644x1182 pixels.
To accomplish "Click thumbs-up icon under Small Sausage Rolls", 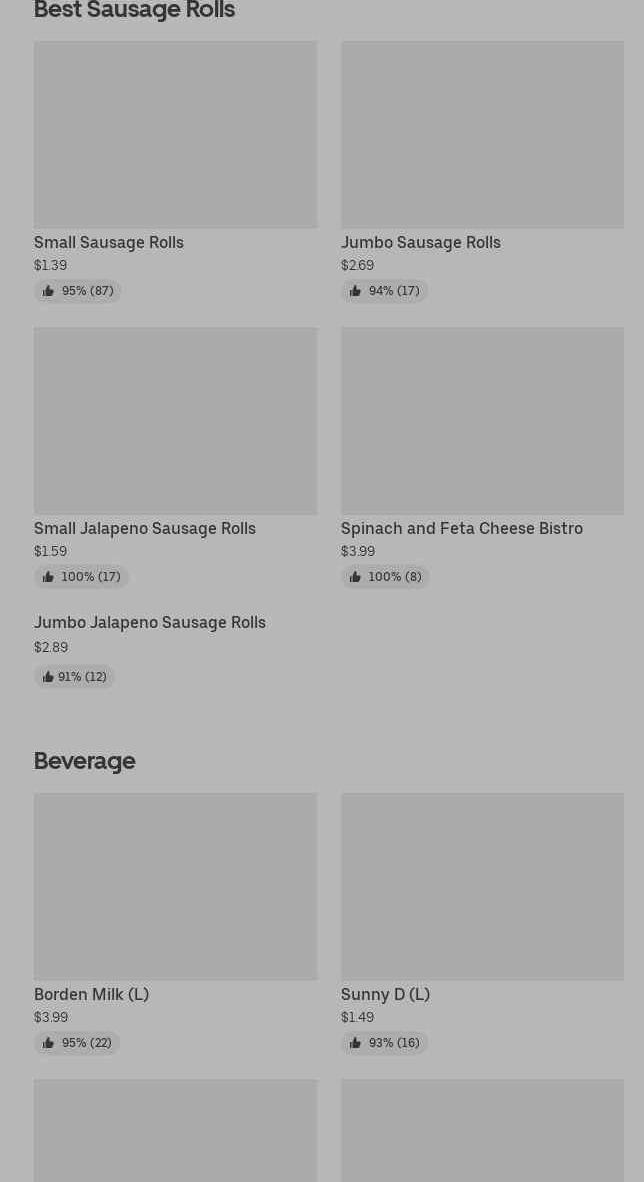I will point(48,291).
